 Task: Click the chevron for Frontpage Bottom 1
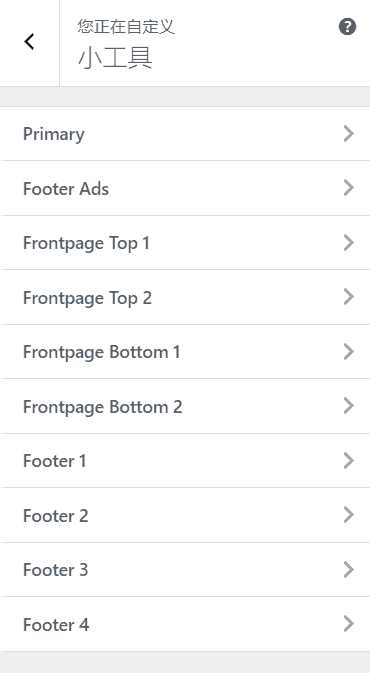pyautogui.click(x=349, y=352)
